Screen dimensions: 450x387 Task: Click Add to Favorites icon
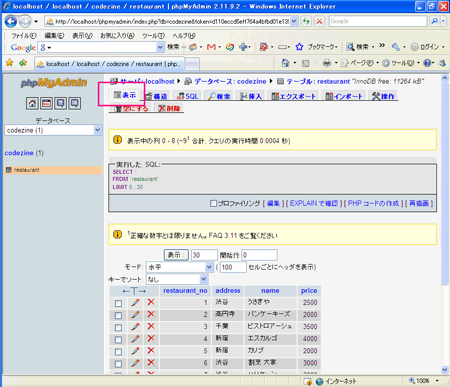pos(23,62)
